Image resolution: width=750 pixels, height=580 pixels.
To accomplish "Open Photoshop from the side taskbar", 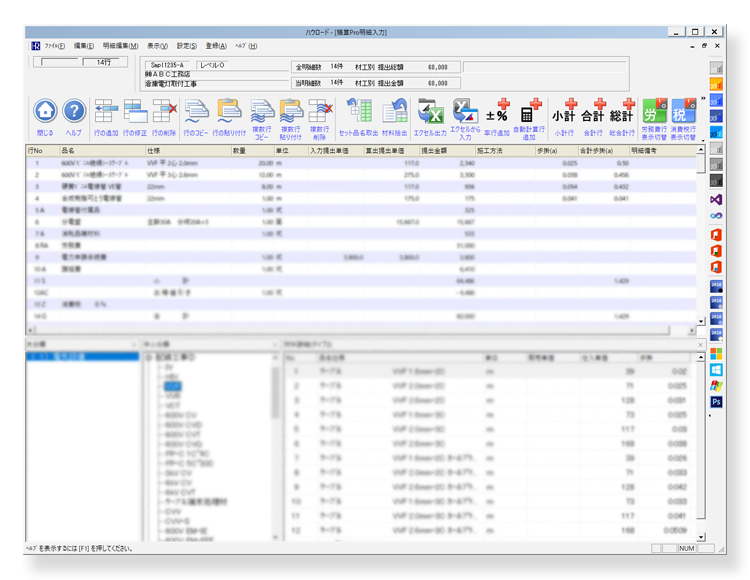I will pyautogui.click(x=716, y=402).
